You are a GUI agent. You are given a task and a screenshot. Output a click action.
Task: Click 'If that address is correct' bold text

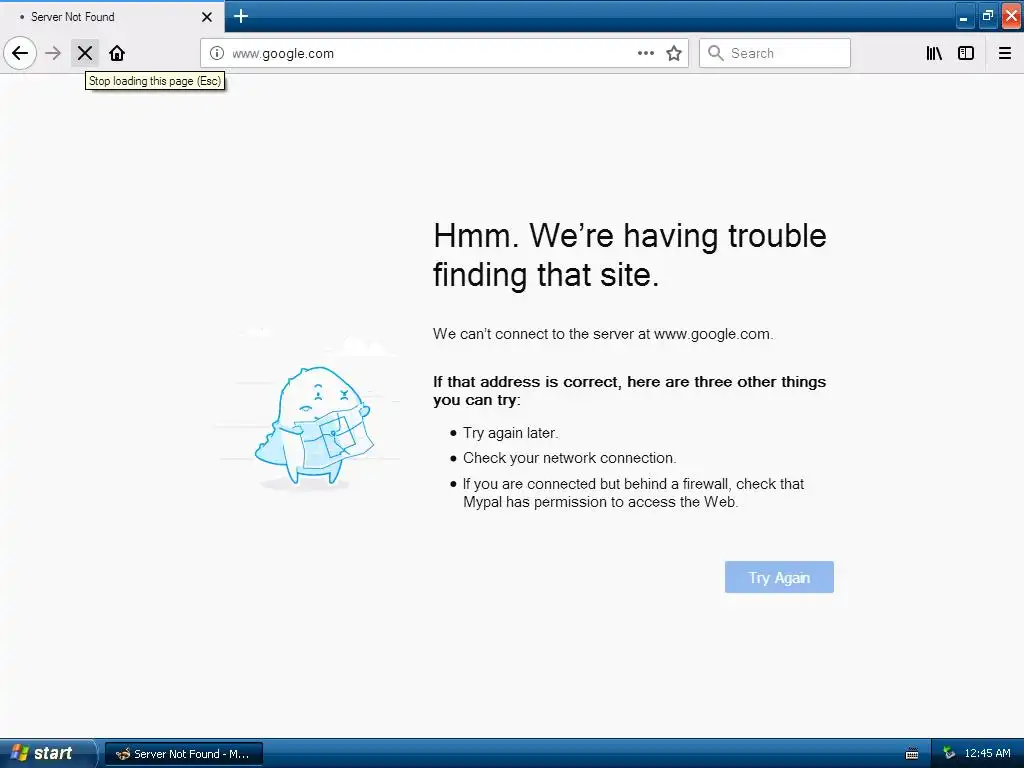coord(629,391)
